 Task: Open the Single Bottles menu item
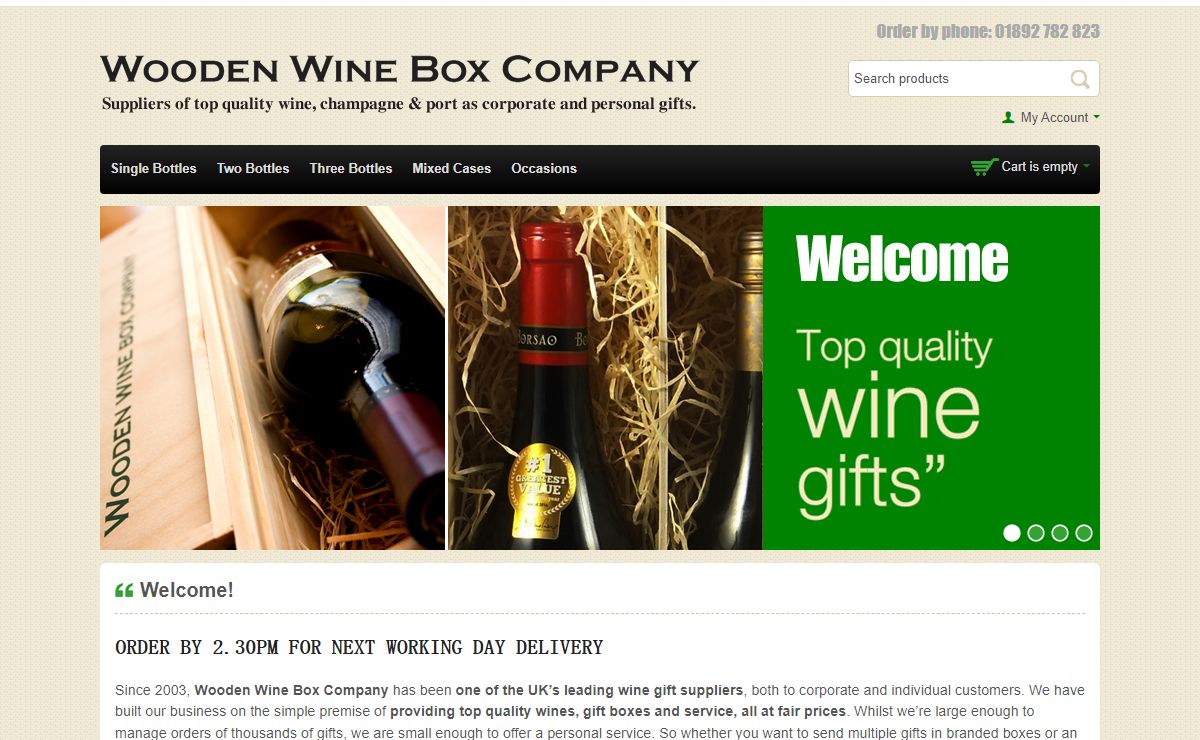(154, 168)
